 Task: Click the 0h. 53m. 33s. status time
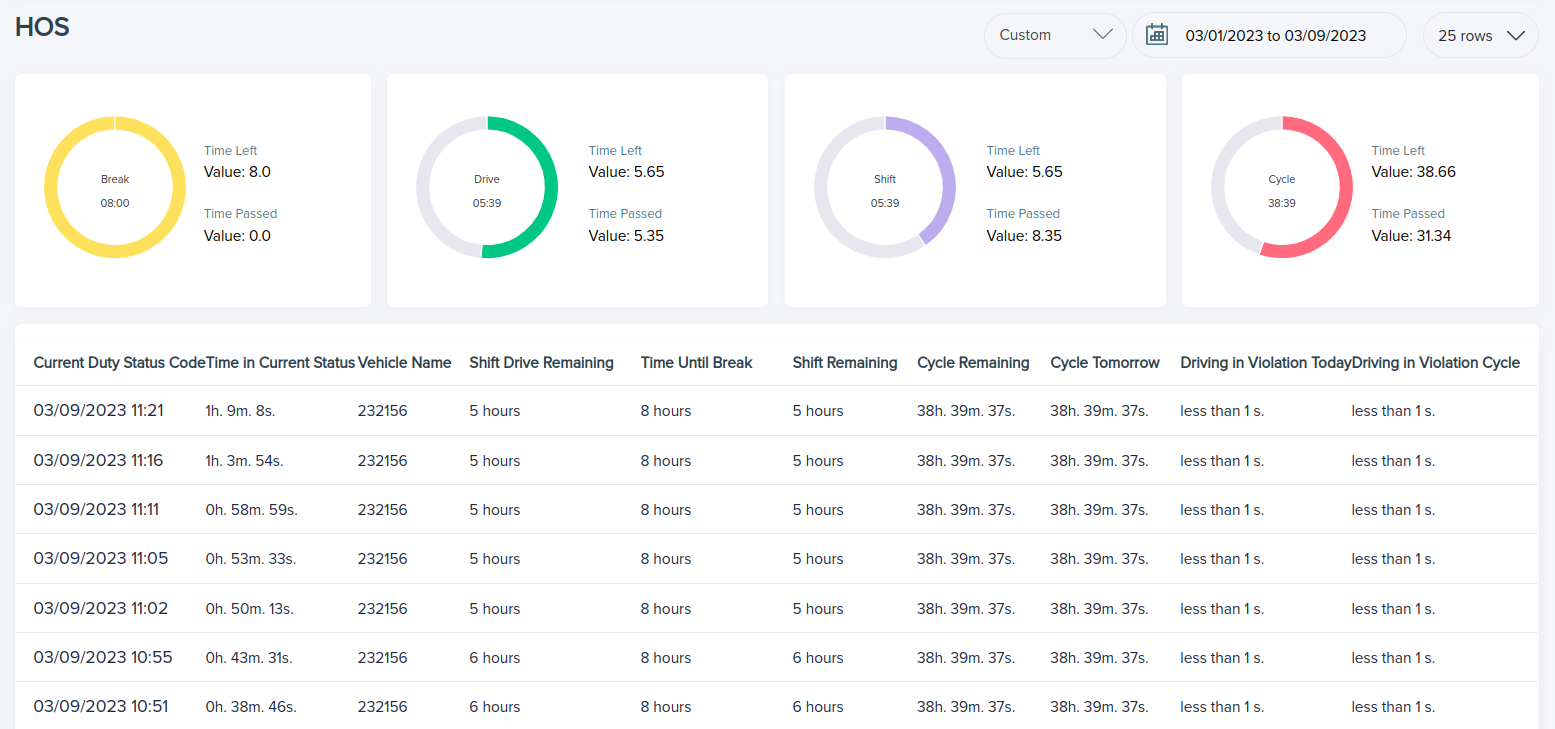251,559
